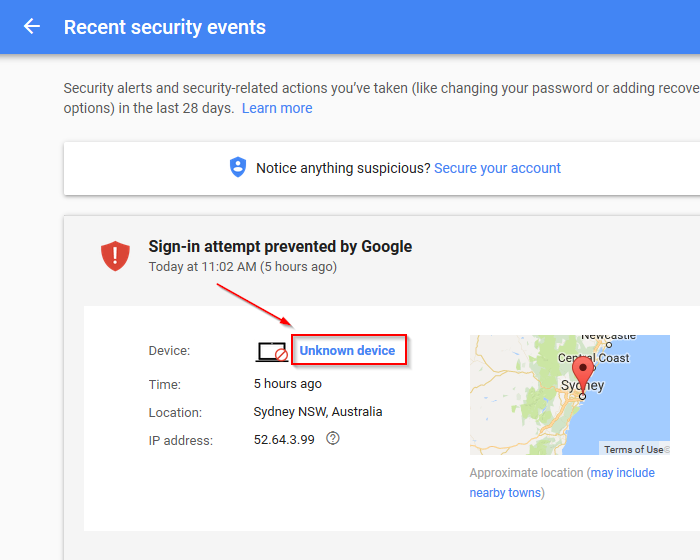700x560 pixels.
Task: Click the Sydney NSW, Australia location text
Action: click(318, 411)
